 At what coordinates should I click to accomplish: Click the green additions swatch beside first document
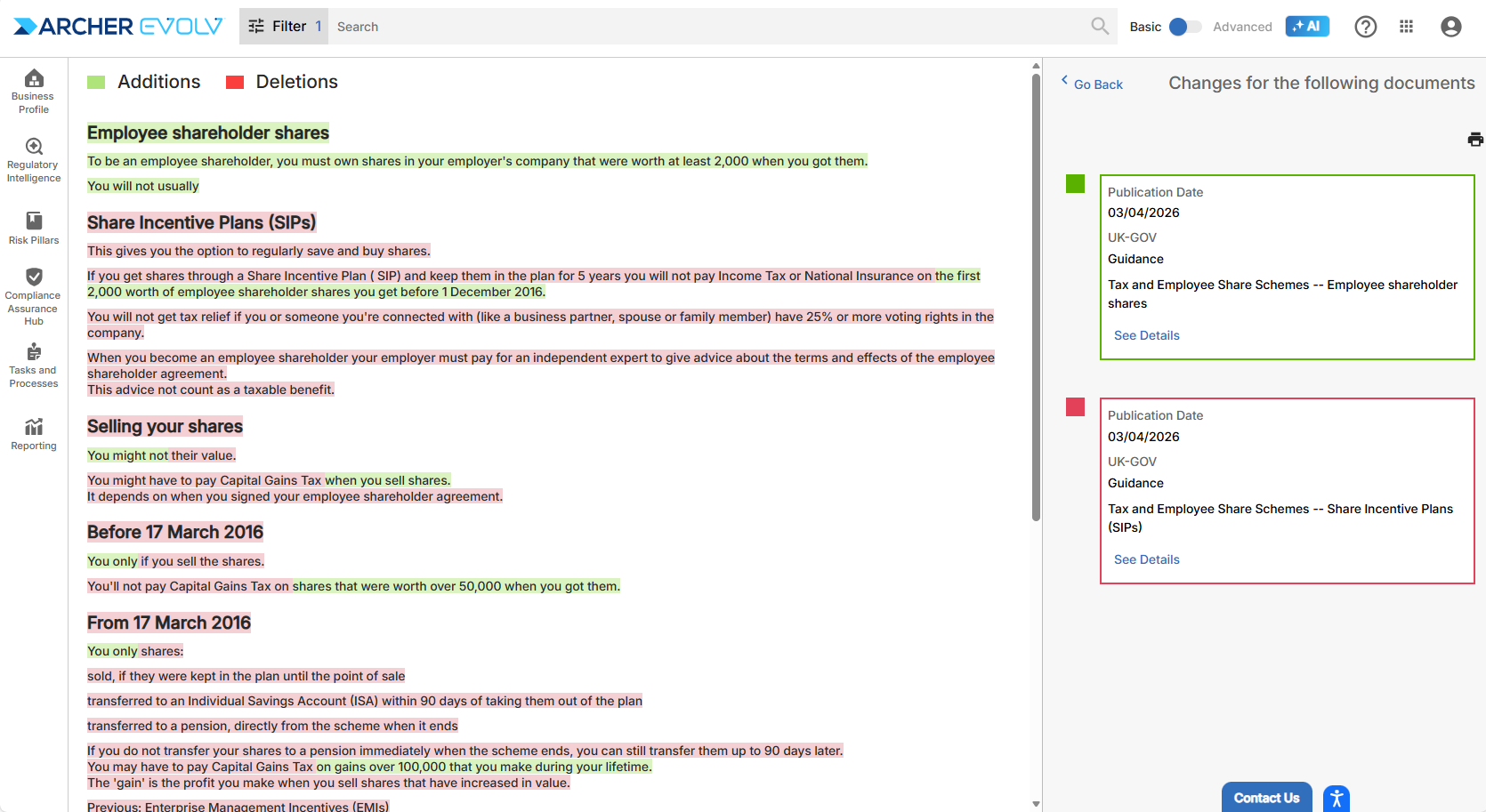pyautogui.click(x=1075, y=184)
